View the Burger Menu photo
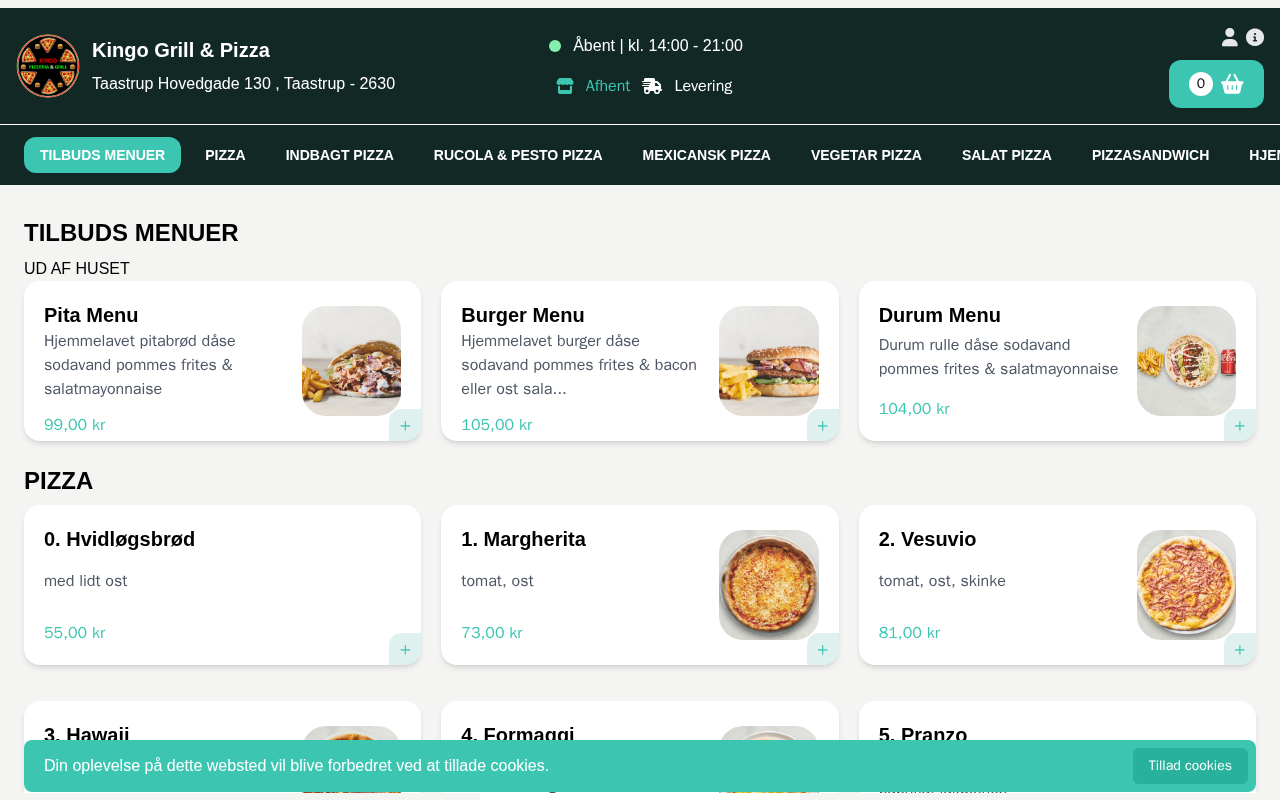This screenshot has height=800, width=1280. (769, 361)
